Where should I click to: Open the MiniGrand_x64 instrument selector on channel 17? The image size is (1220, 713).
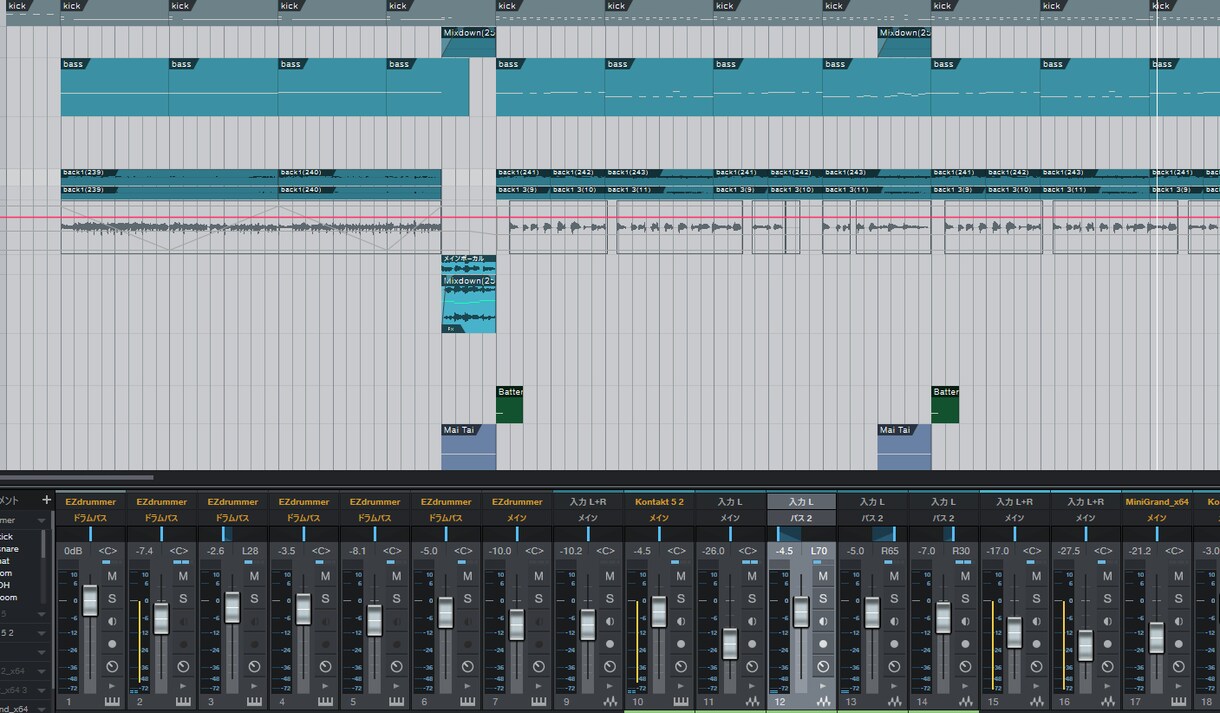(x=1156, y=502)
